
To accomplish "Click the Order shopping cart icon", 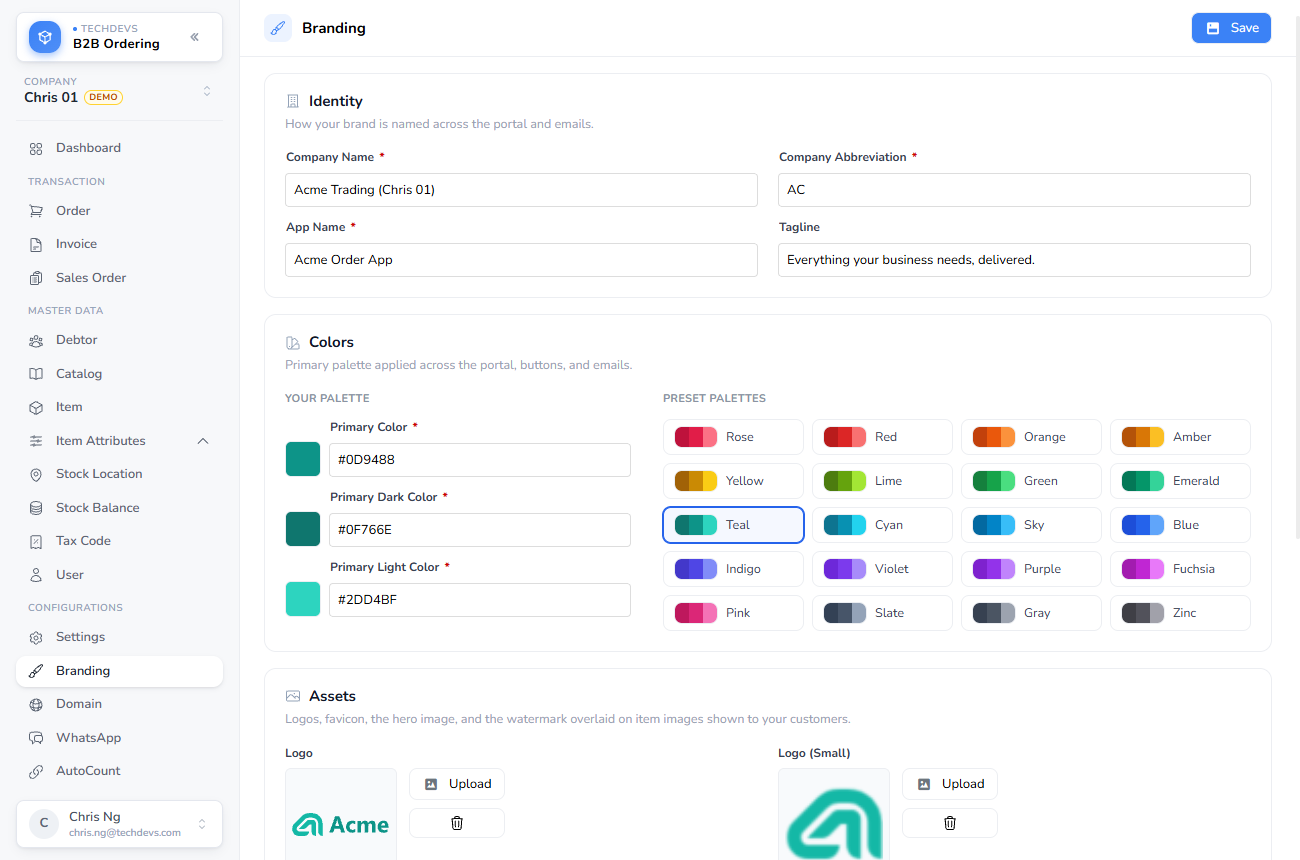I will click(x=36, y=211).
